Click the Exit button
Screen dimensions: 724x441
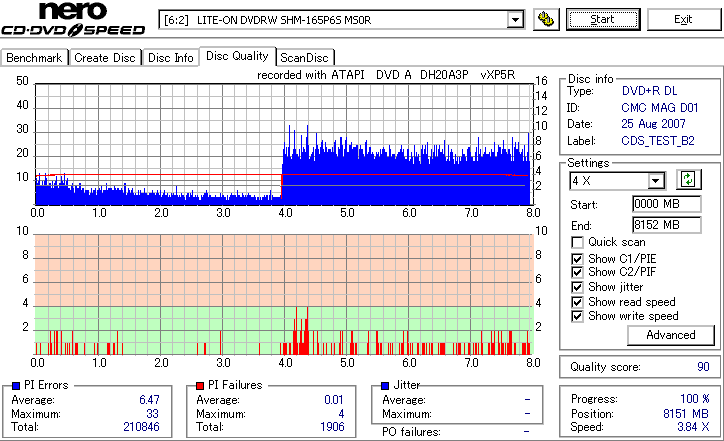point(683,19)
